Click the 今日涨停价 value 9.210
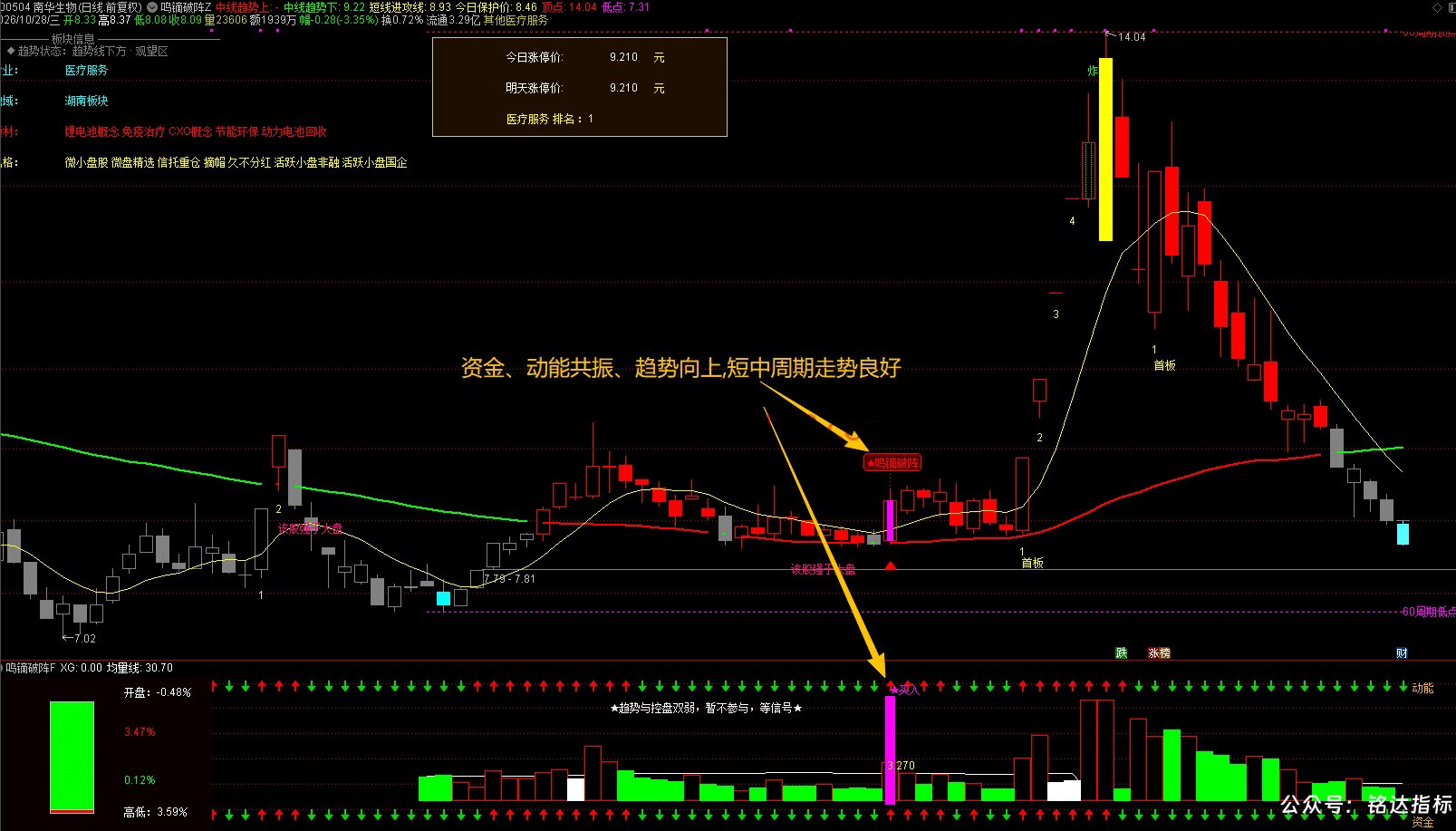The width and height of the screenshot is (1456, 831). pyautogui.click(x=623, y=57)
